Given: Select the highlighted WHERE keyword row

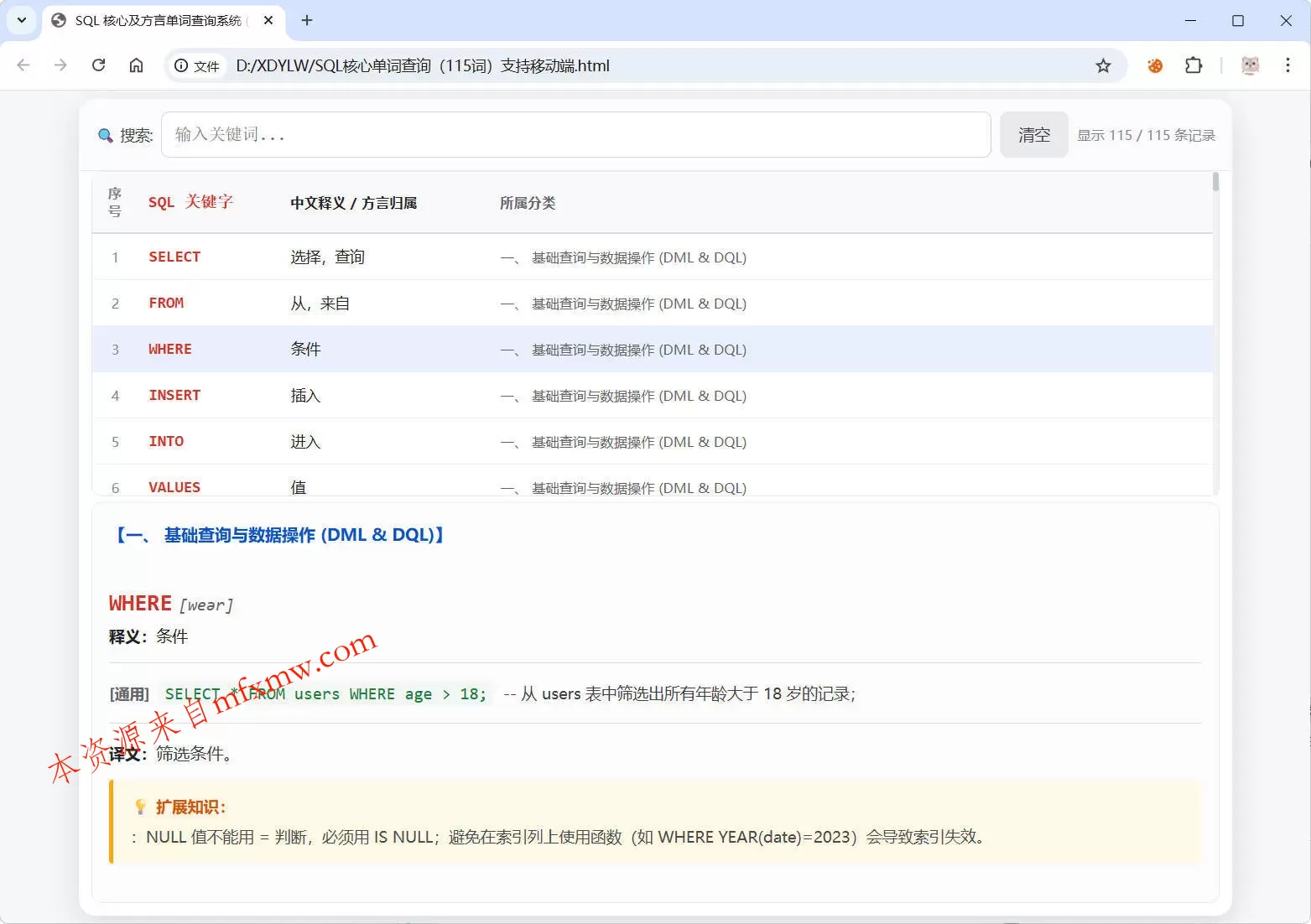Looking at the screenshot, I should coord(653,349).
